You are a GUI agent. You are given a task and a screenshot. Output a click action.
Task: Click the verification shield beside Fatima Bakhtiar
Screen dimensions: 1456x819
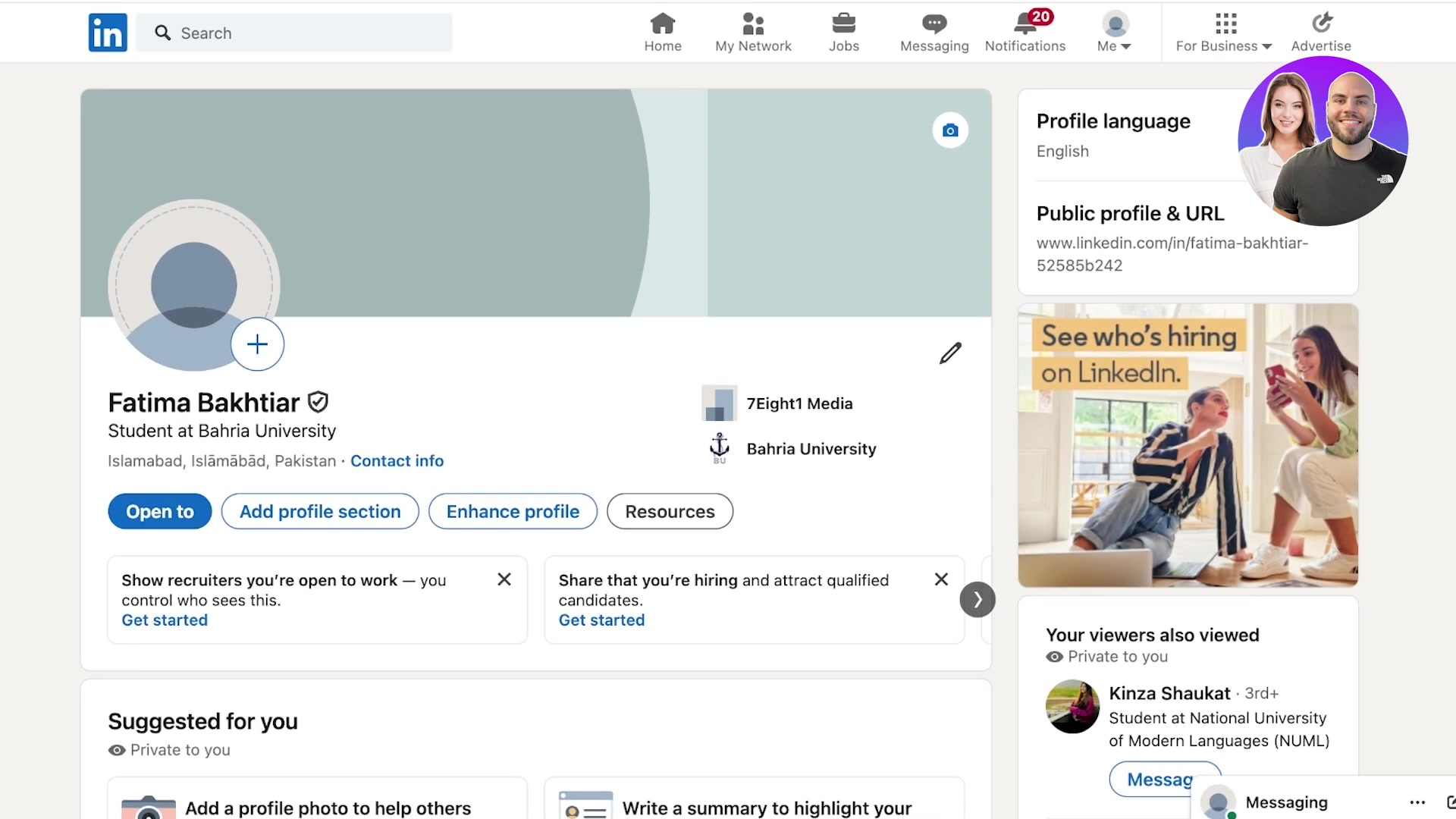point(318,402)
